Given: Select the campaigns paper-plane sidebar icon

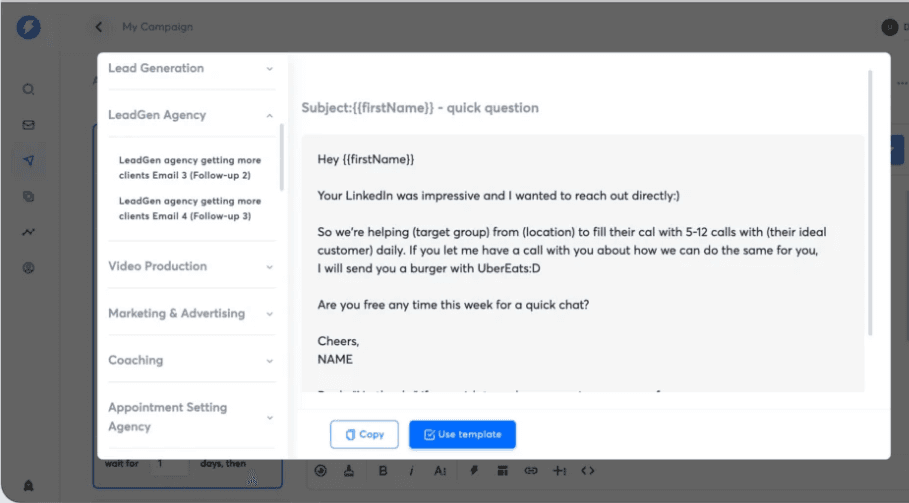Looking at the screenshot, I should coord(28,160).
